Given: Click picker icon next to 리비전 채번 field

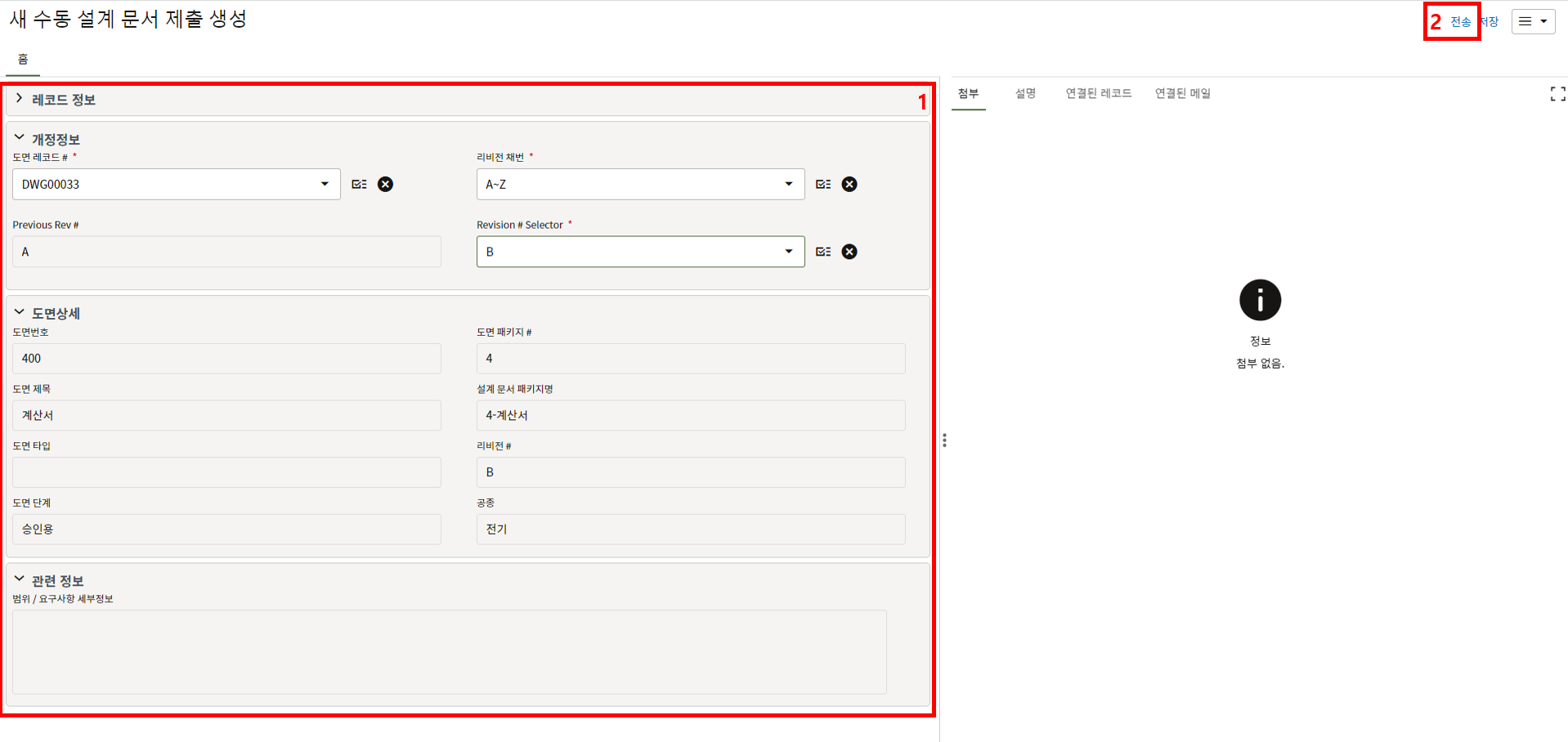Looking at the screenshot, I should [823, 185].
